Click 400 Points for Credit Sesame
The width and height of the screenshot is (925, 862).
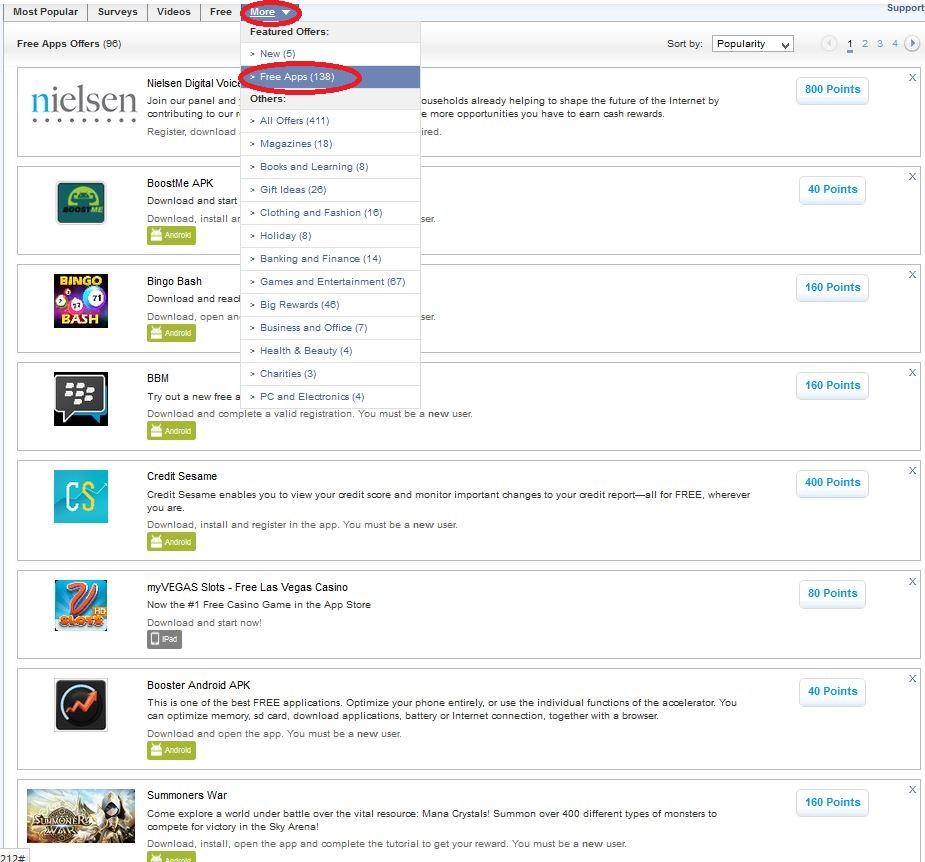(832, 483)
